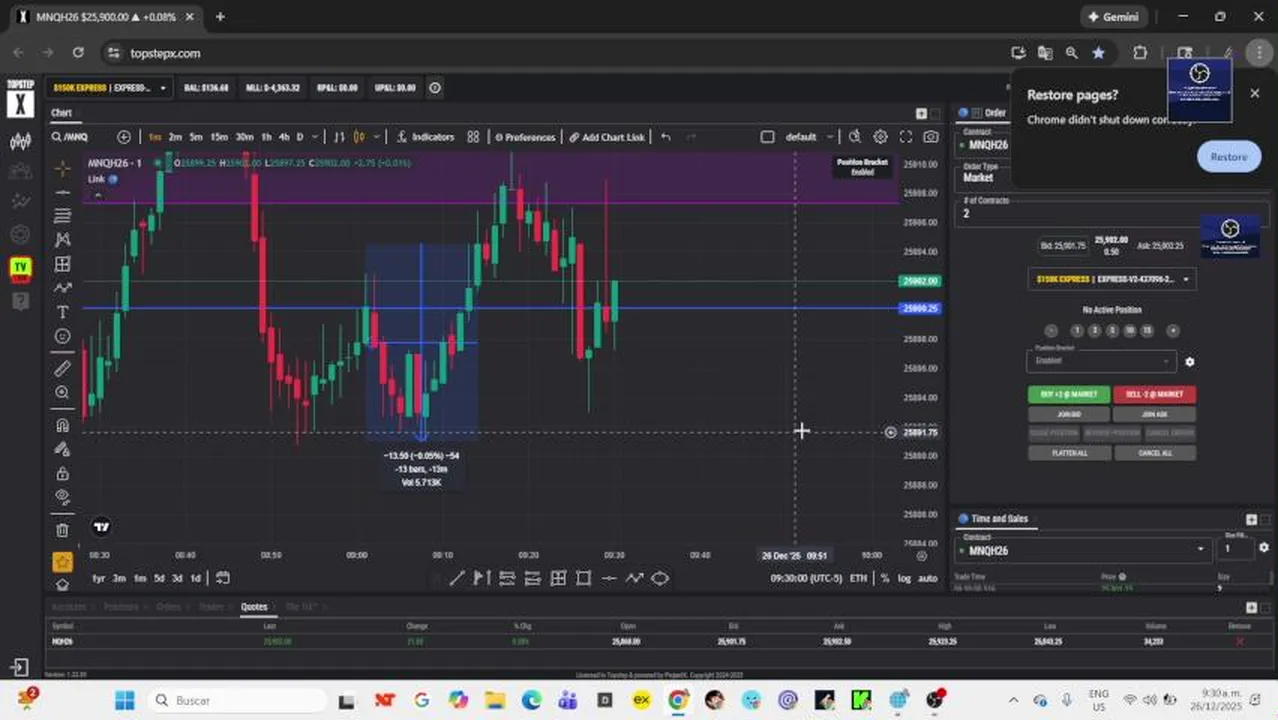
Task: Open Time and Sales settings gear
Action: [x=1264, y=548]
